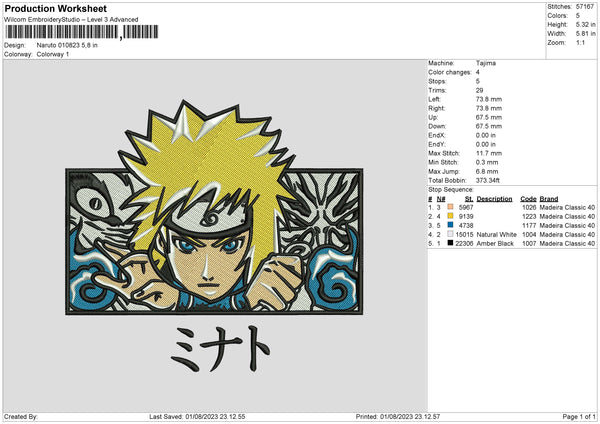
Task: Click the Height value 5.32 in
Action: point(585,24)
